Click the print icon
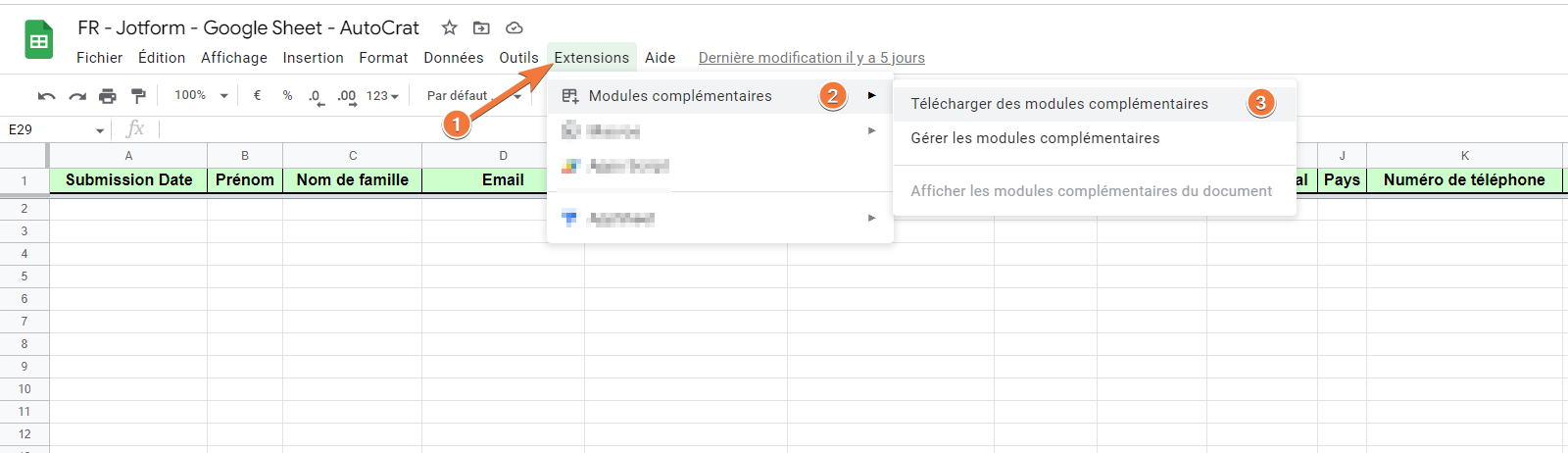 tap(108, 96)
